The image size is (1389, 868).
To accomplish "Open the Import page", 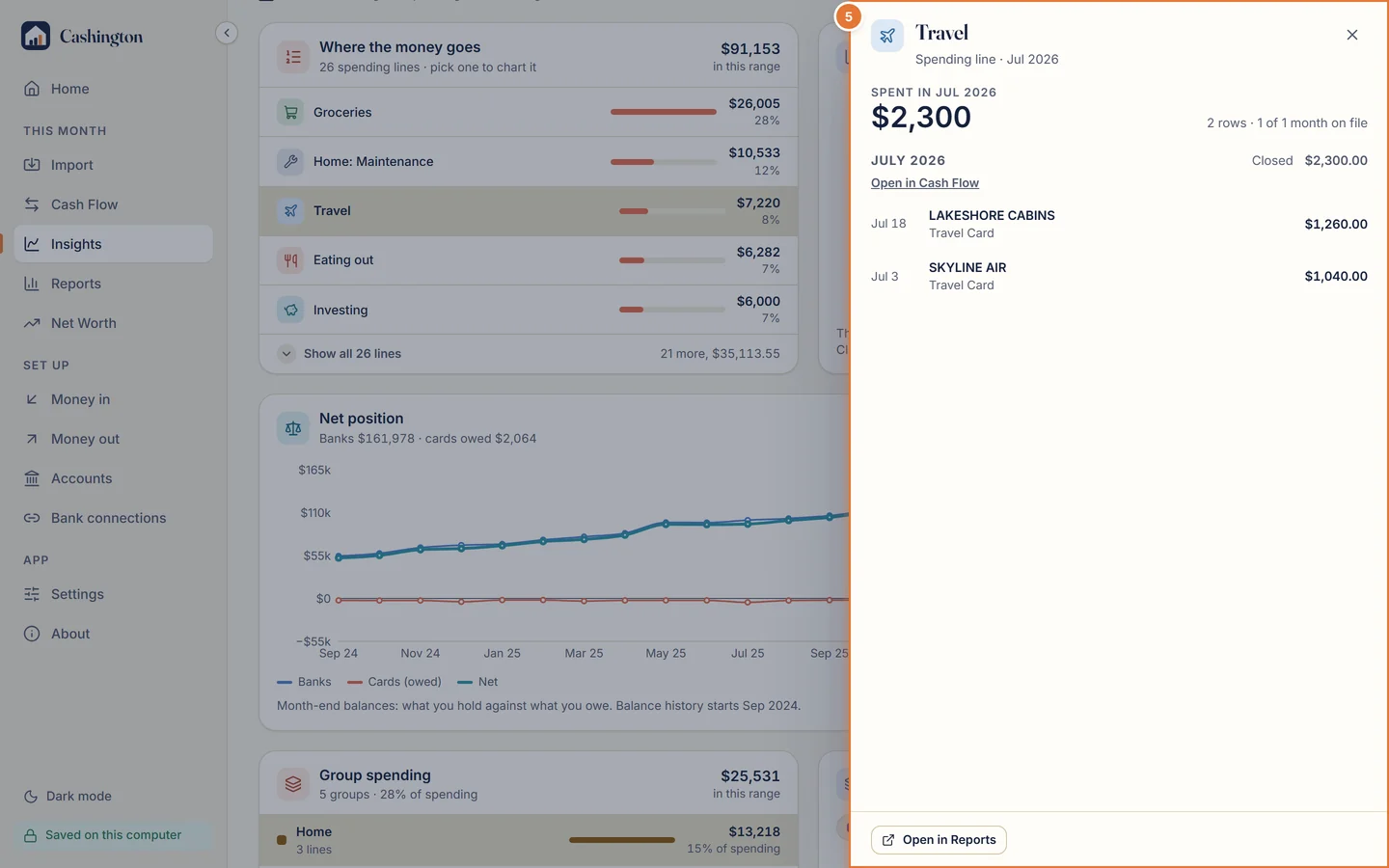I will click(x=113, y=165).
